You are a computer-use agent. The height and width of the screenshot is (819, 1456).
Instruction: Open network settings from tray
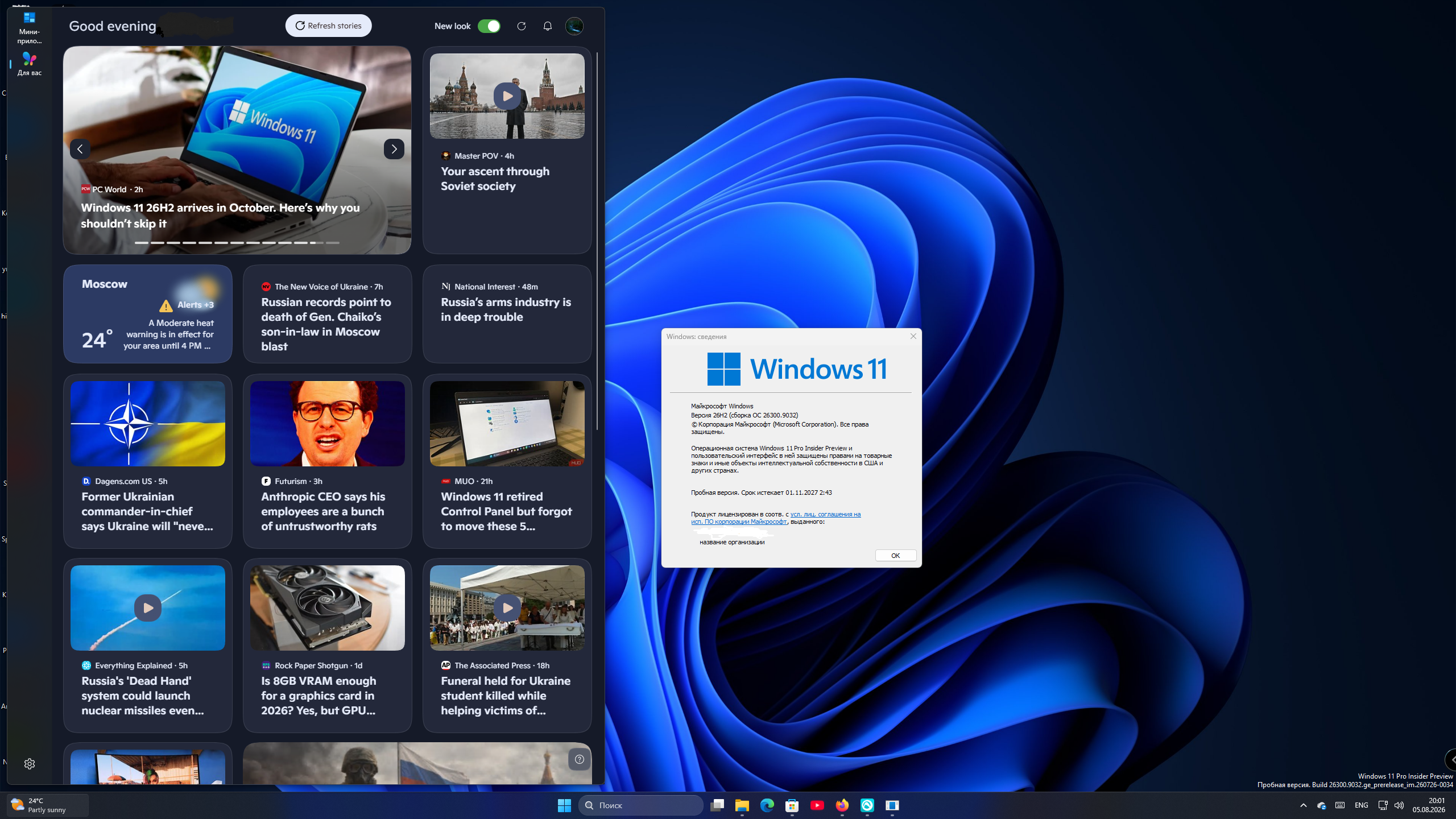[x=1383, y=805]
